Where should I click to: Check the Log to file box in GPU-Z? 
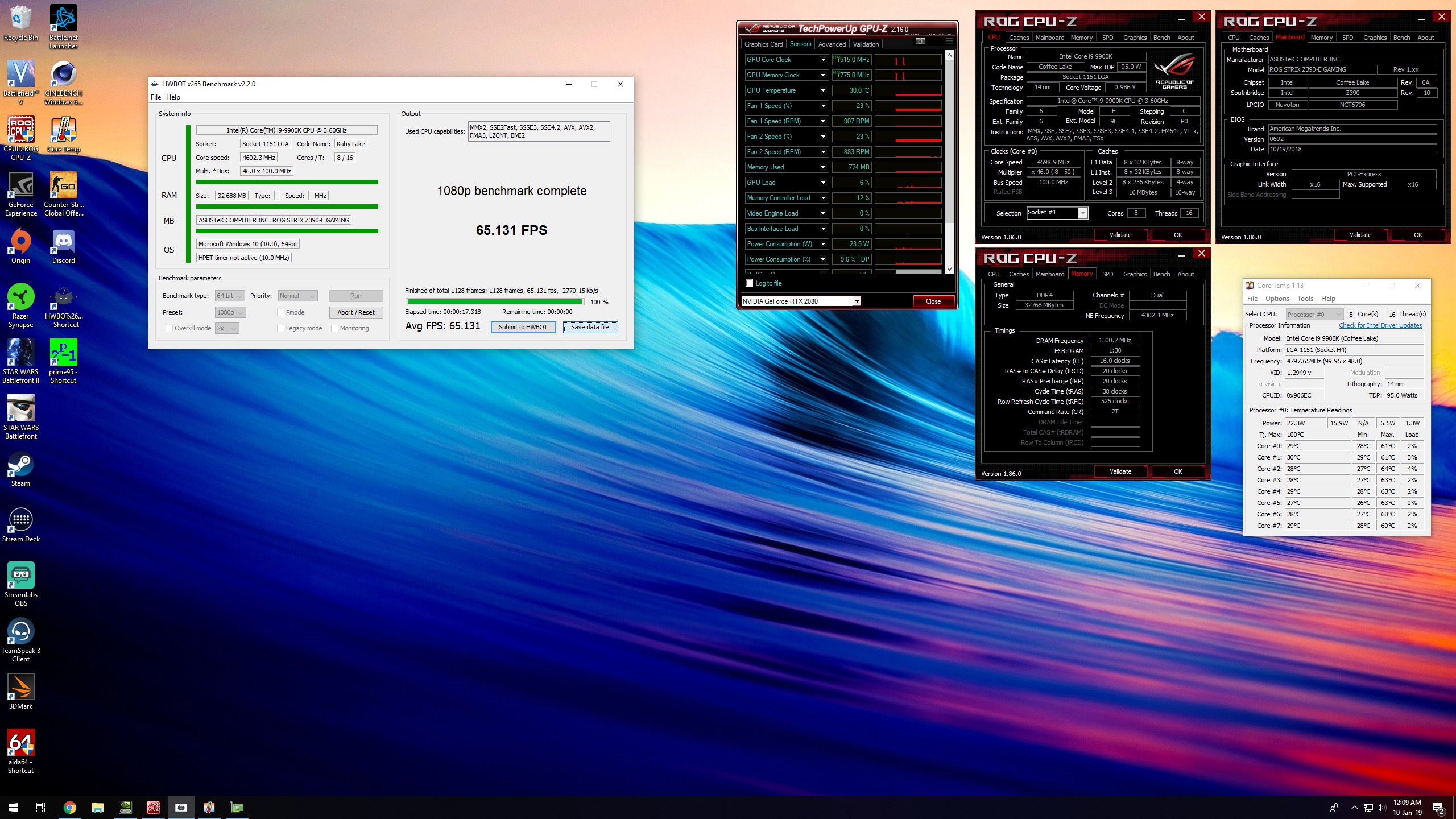coord(749,283)
